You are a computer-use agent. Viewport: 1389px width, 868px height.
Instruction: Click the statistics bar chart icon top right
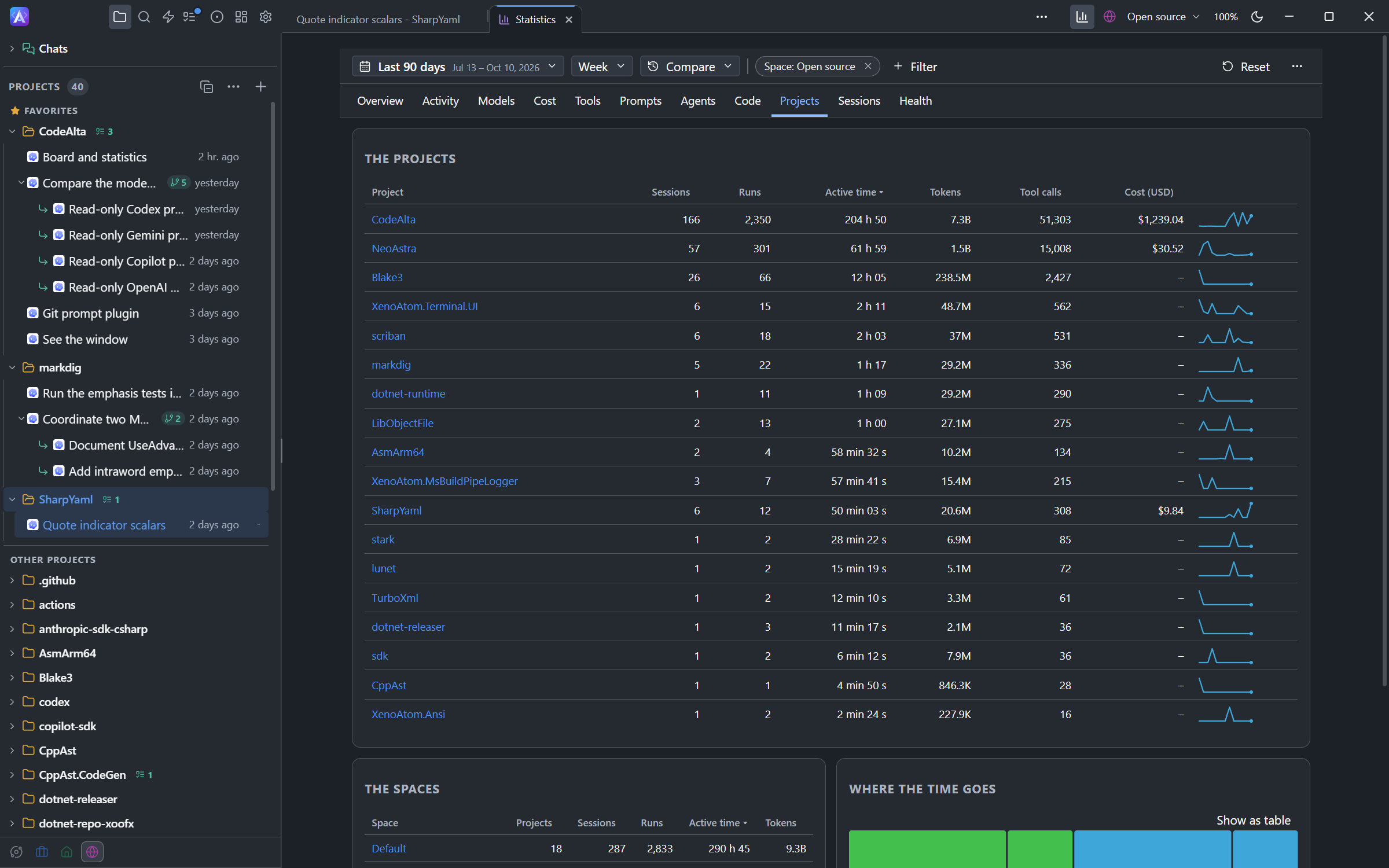(x=1082, y=17)
